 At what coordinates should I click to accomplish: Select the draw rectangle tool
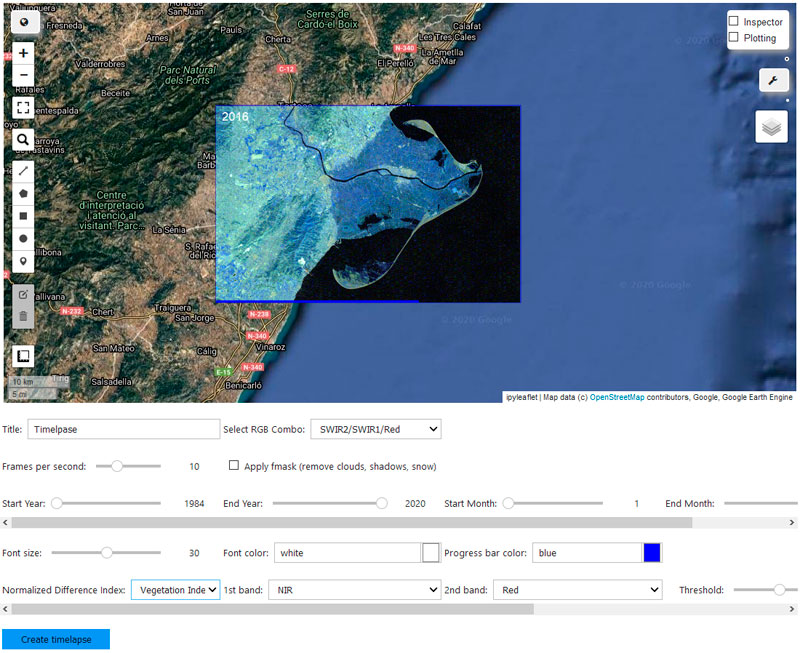pyautogui.click(x=23, y=216)
